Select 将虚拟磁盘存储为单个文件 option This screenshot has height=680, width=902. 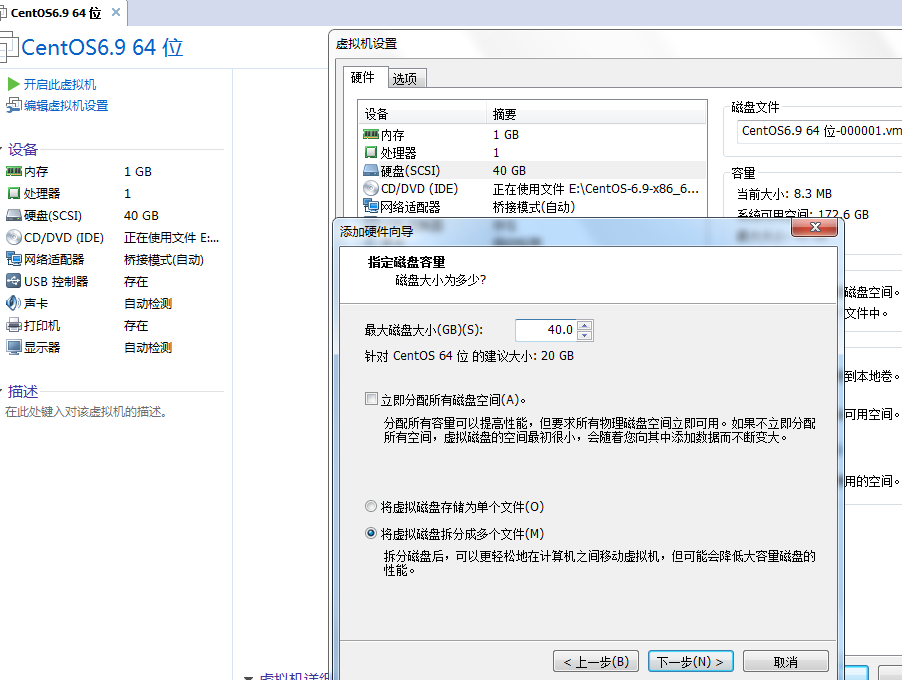[371, 506]
